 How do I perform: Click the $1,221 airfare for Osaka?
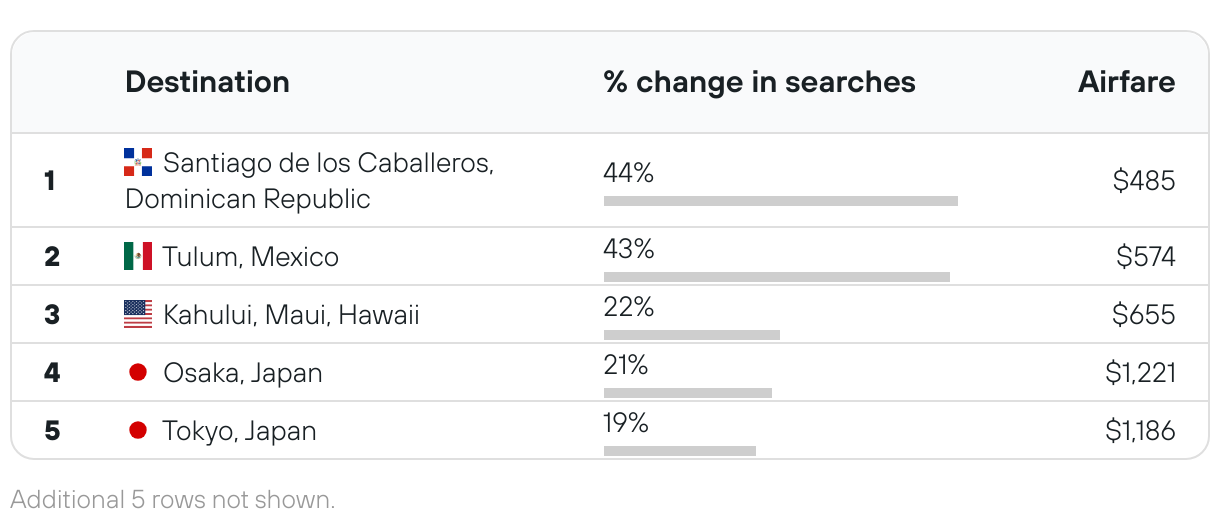click(x=1141, y=373)
